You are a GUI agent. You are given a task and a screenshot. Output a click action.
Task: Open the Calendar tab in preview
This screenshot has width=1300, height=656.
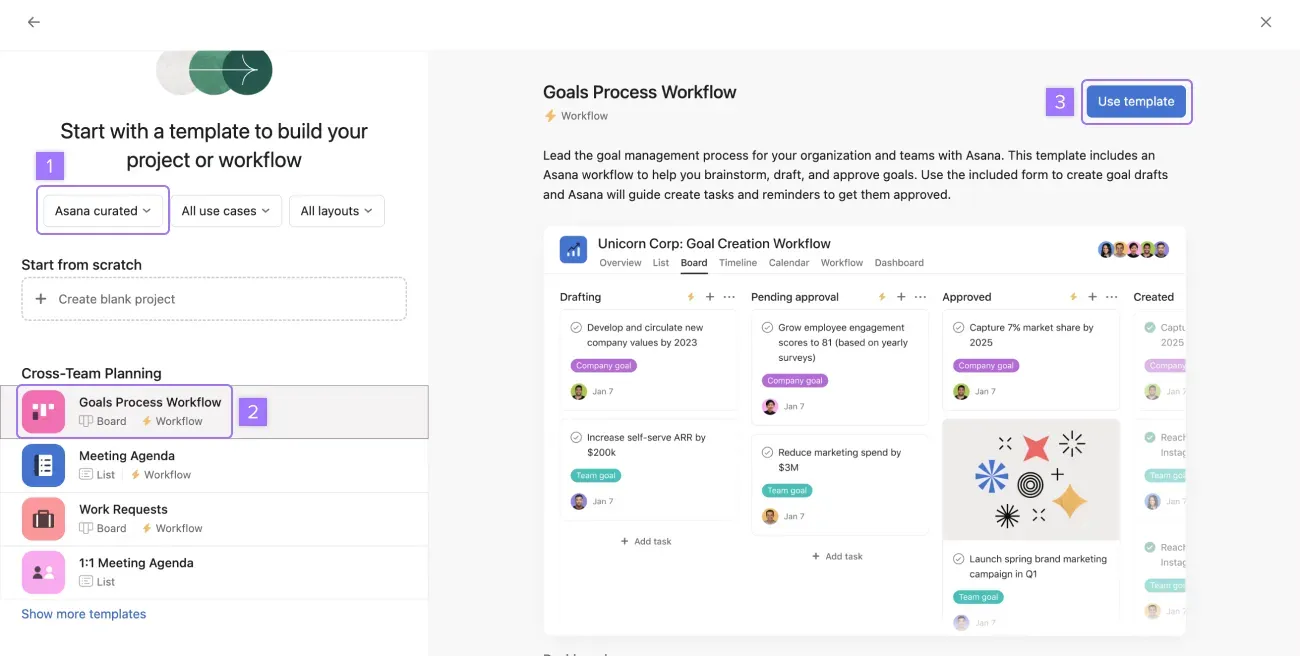[x=789, y=263]
